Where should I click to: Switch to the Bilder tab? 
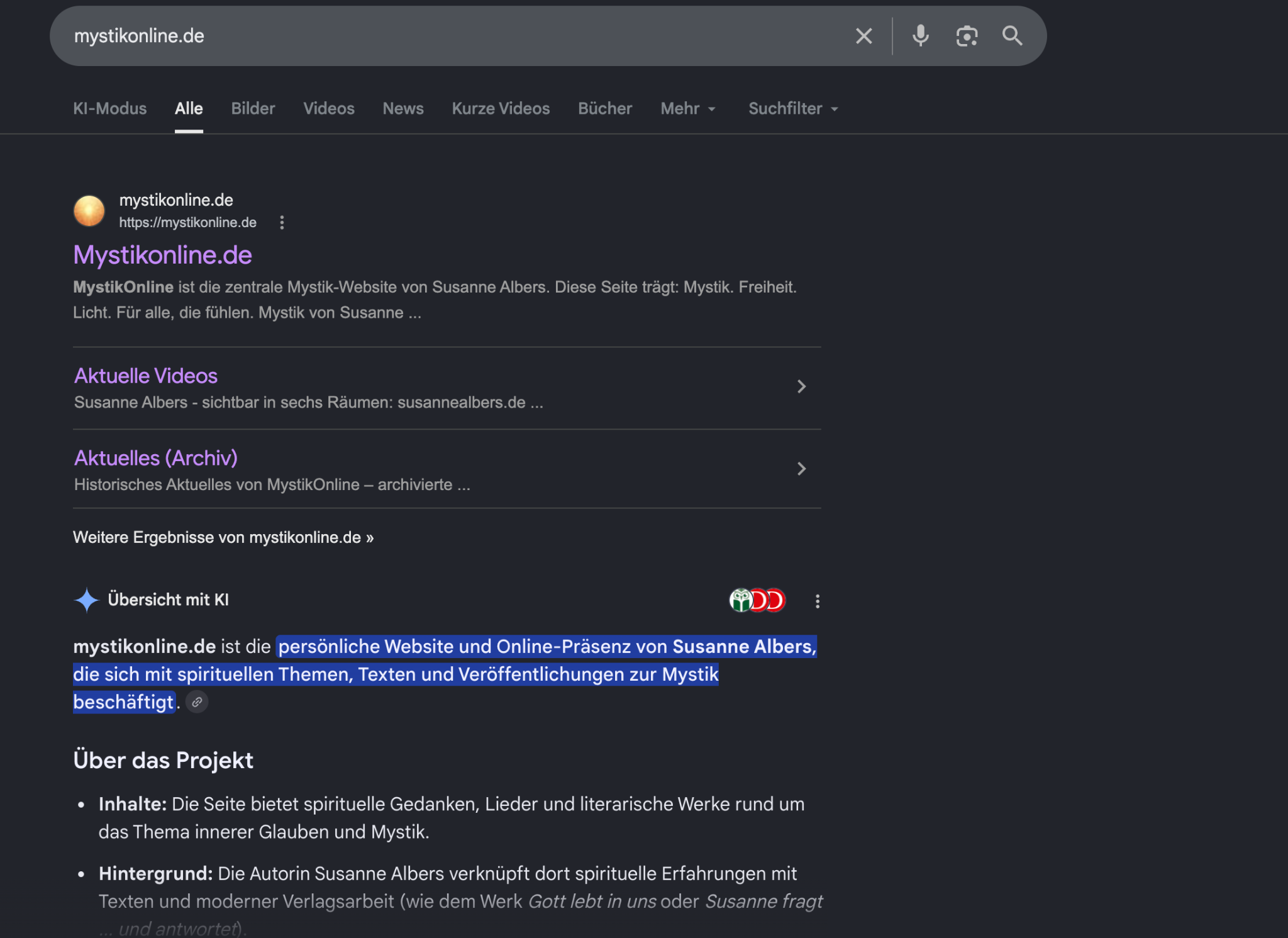pyautogui.click(x=253, y=108)
